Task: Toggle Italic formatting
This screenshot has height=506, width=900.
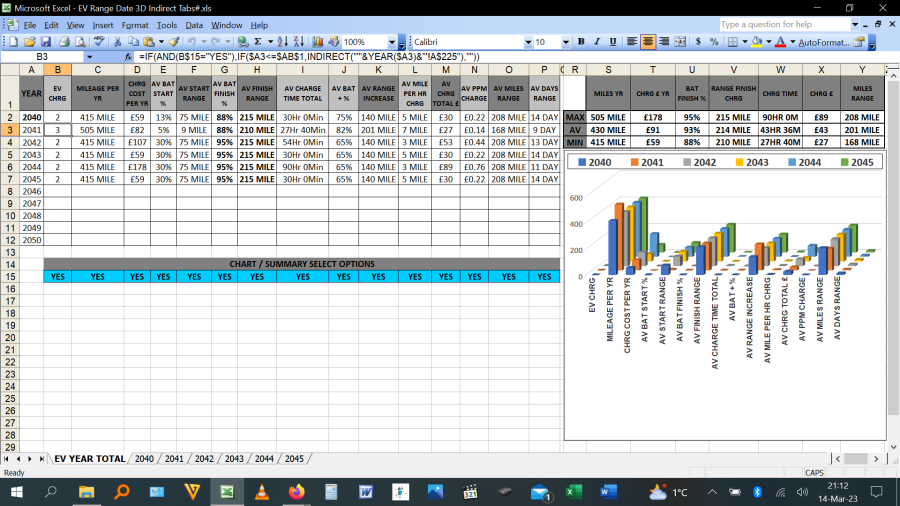Action: click(597, 42)
